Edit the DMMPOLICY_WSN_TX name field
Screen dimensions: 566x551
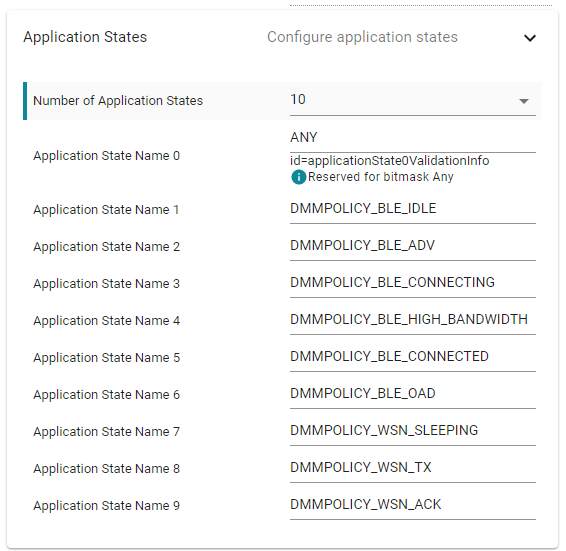(x=413, y=468)
